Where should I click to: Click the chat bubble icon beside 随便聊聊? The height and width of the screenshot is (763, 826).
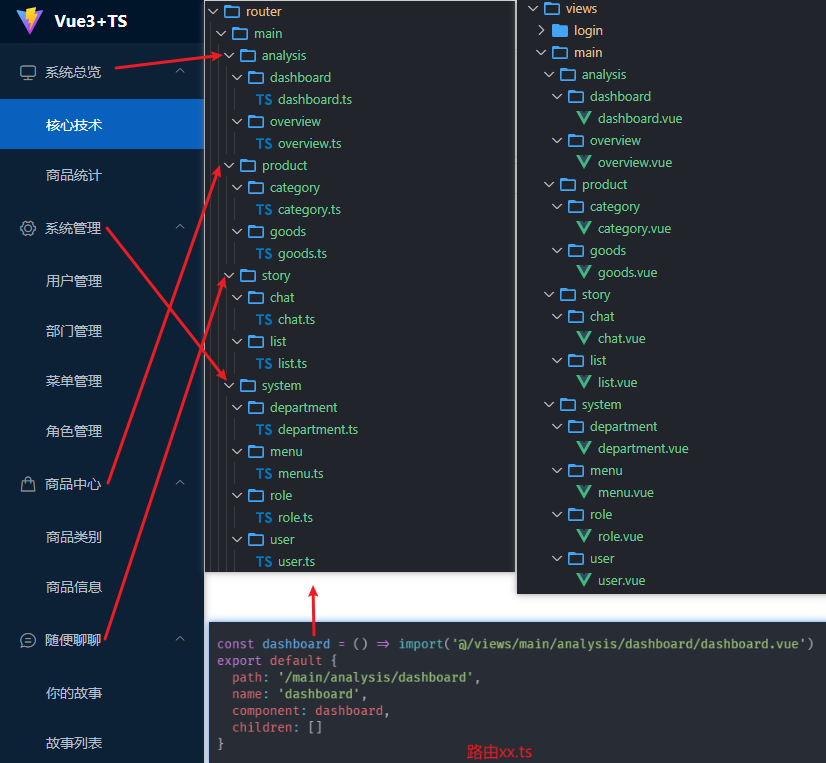(28, 640)
